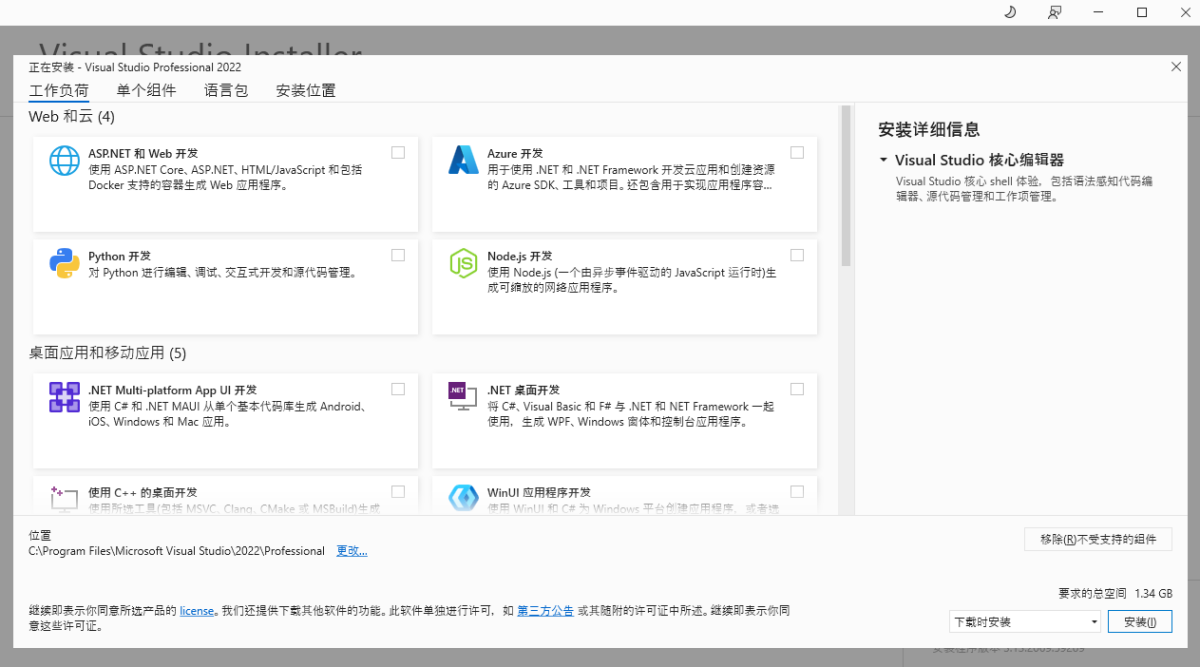
Task: Click the 安装(I) button
Action: point(1140,622)
